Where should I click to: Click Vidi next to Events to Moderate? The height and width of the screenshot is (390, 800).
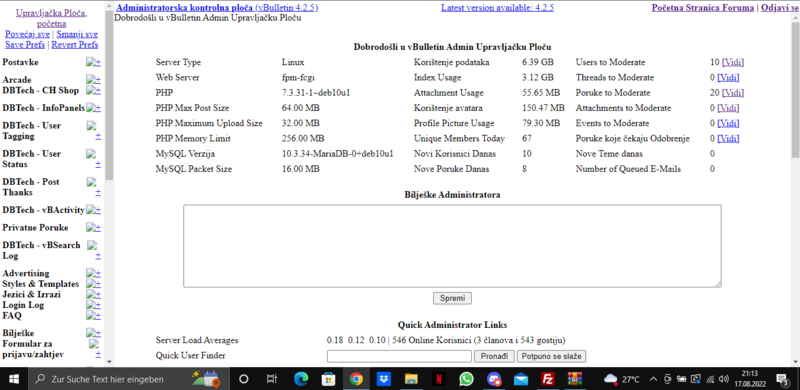[x=728, y=124]
